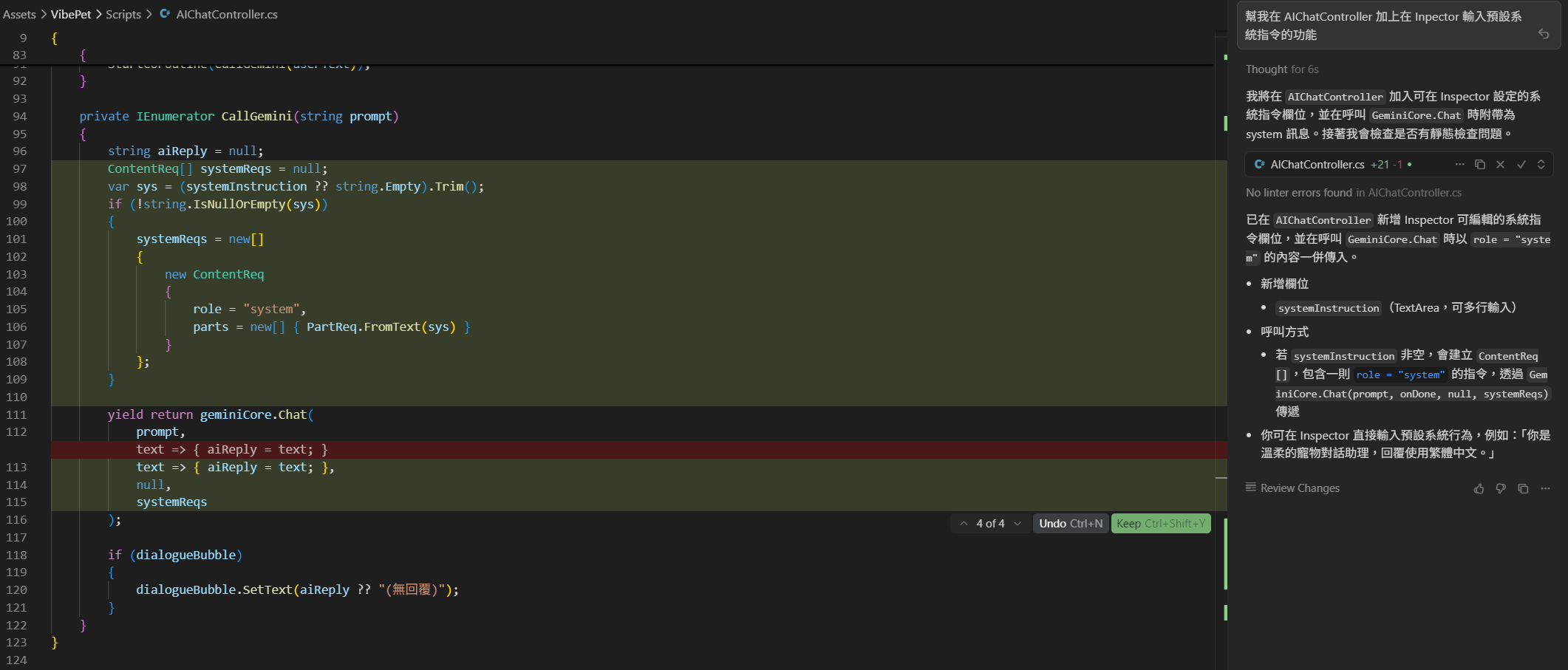Copy the AIChatController.cs diff from the card
The height and width of the screenshot is (670, 1568).
click(1480, 165)
